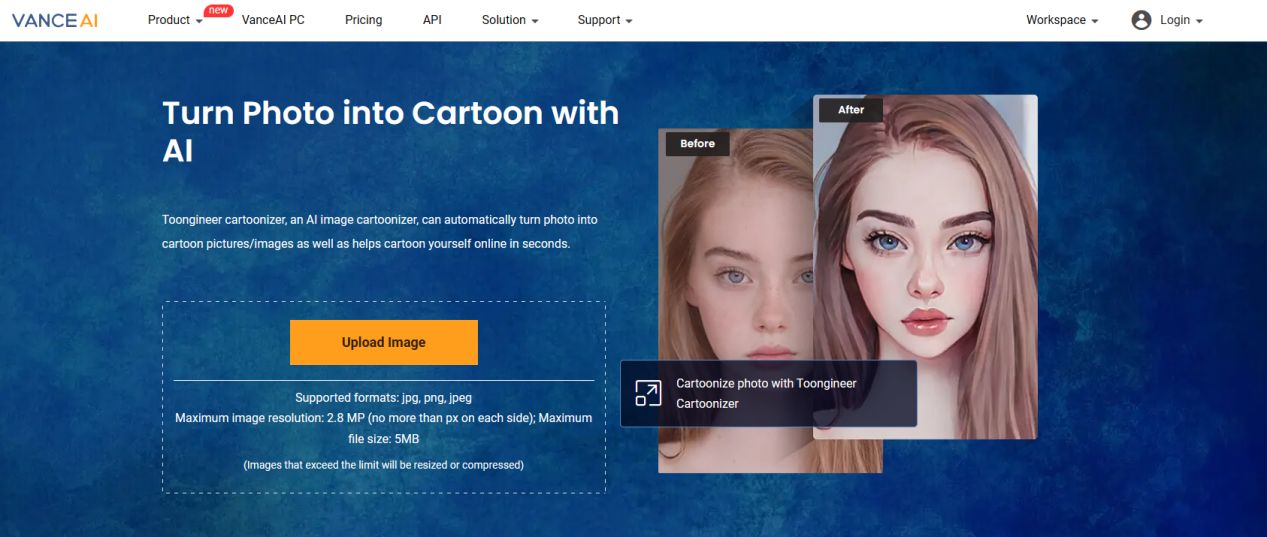Click the After cartoon image
Screen dimensions: 1267x537
[925, 267]
